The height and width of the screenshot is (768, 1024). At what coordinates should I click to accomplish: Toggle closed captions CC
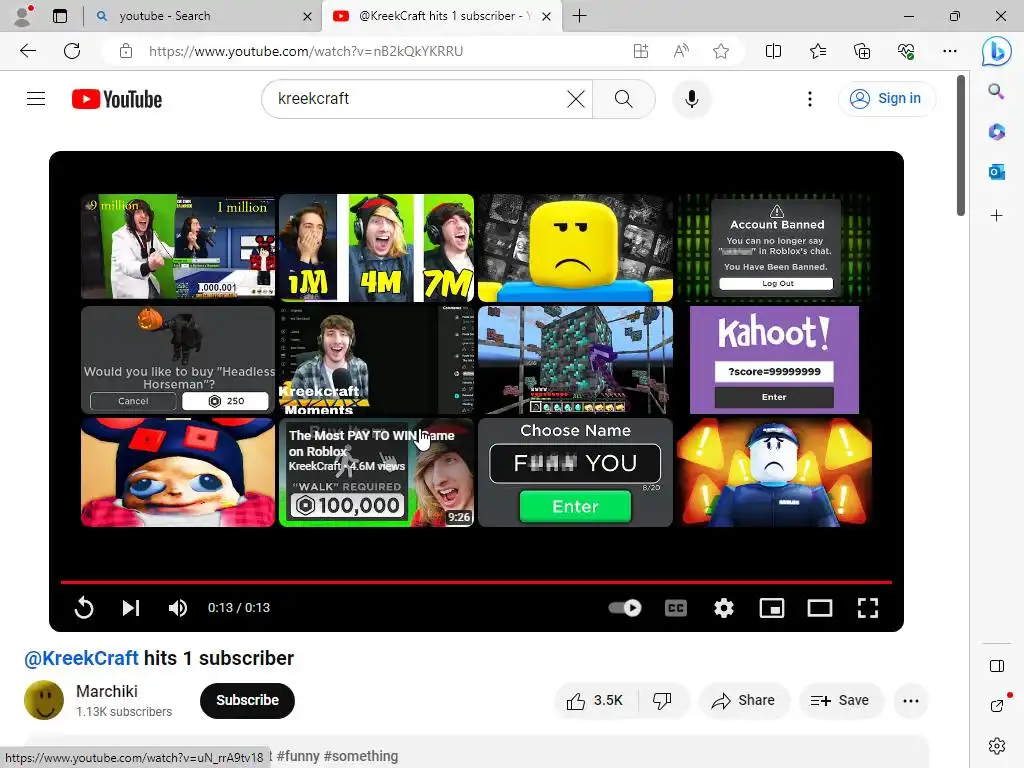pos(676,607)
